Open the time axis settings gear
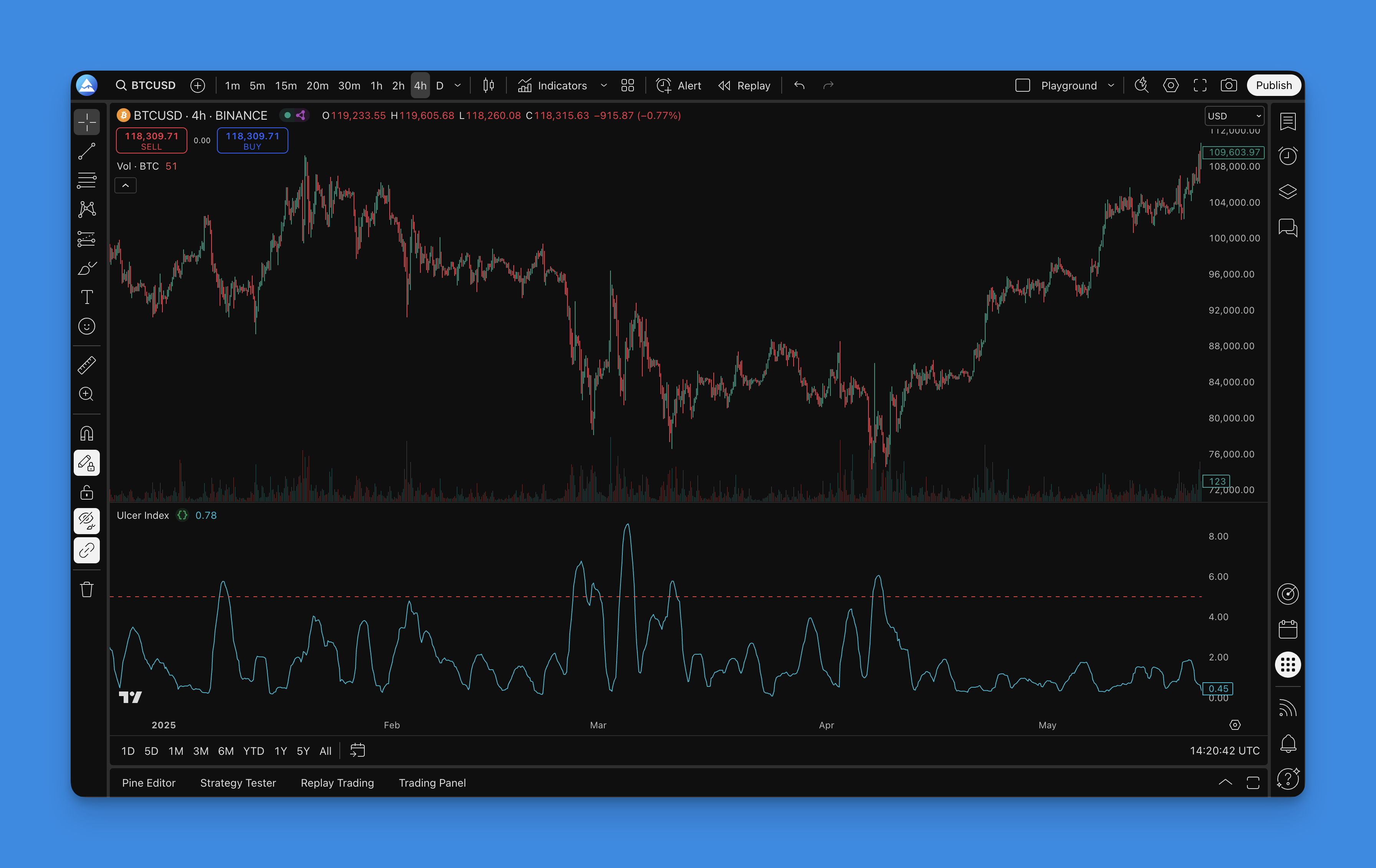1376x868 pixels. (x=1235, y=724)
